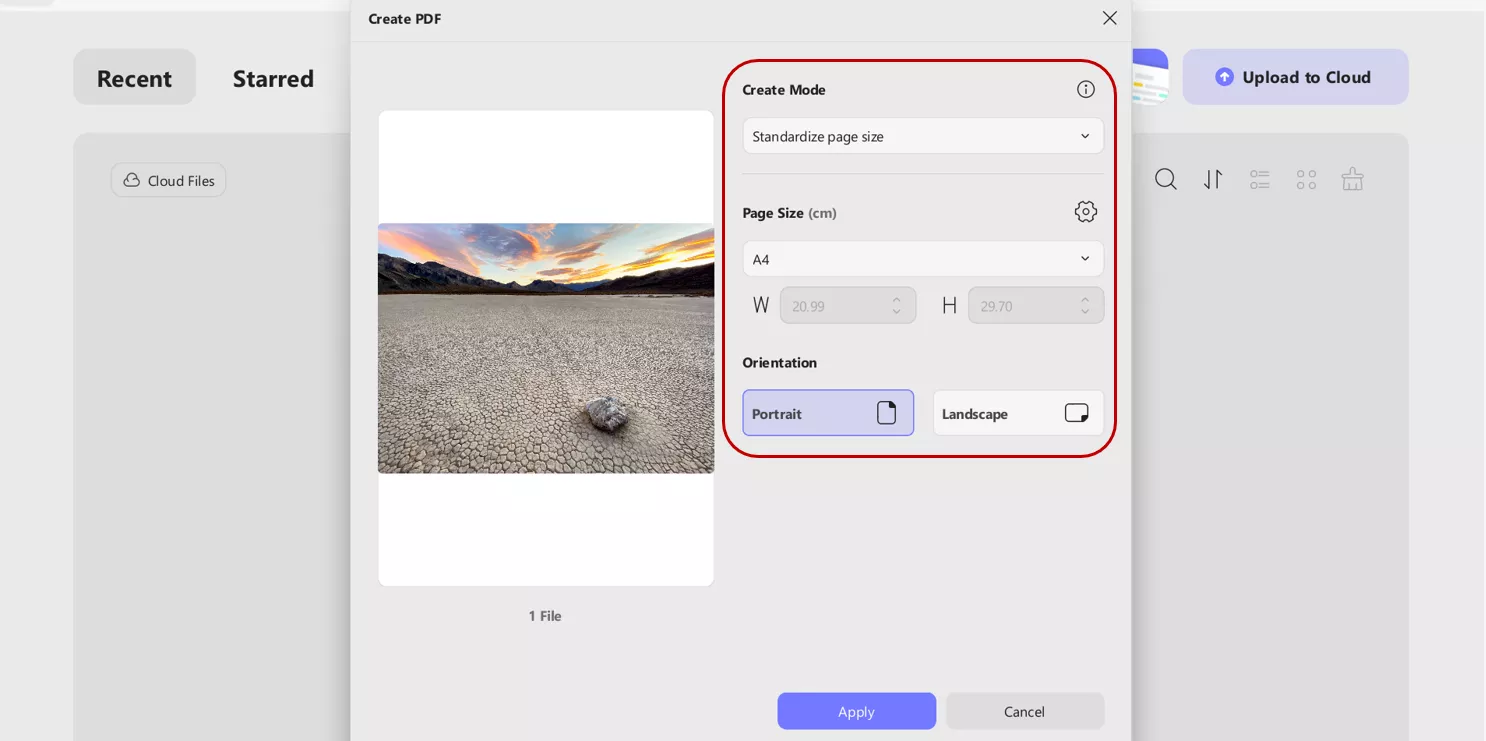Screen dimensions: 1486x741
Task: Apply the Create PDF settings
Action: tap(857, 711)
